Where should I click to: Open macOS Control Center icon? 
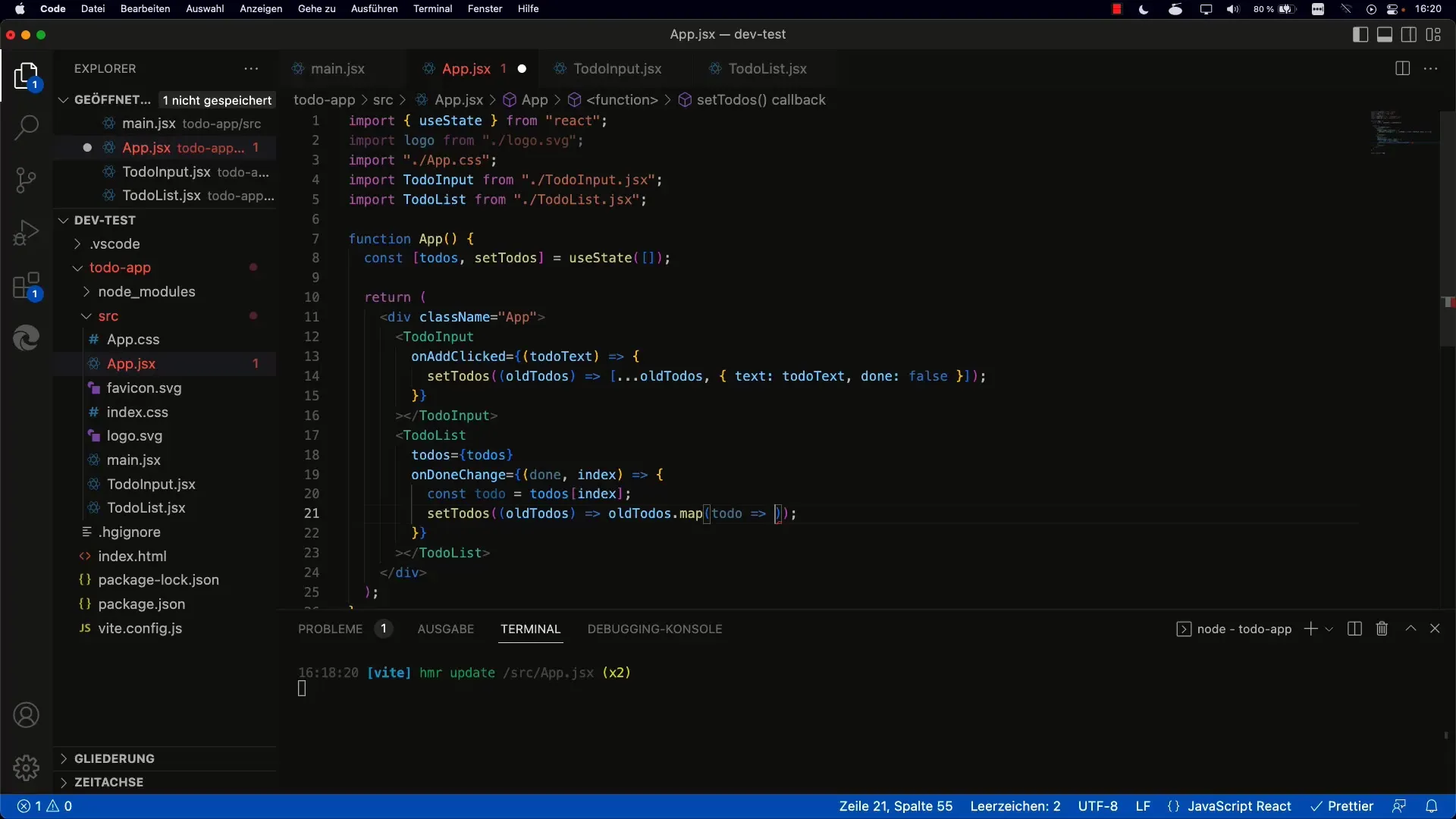click(x=1393, y=9)
